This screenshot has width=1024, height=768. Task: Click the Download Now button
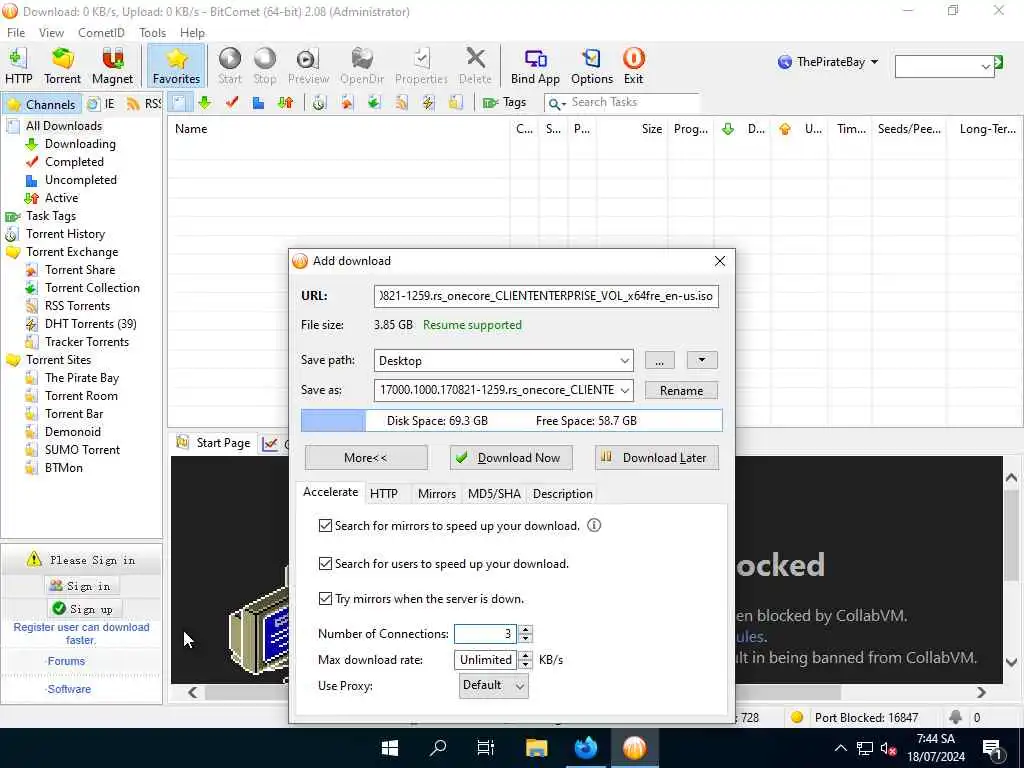pos(511,458)
